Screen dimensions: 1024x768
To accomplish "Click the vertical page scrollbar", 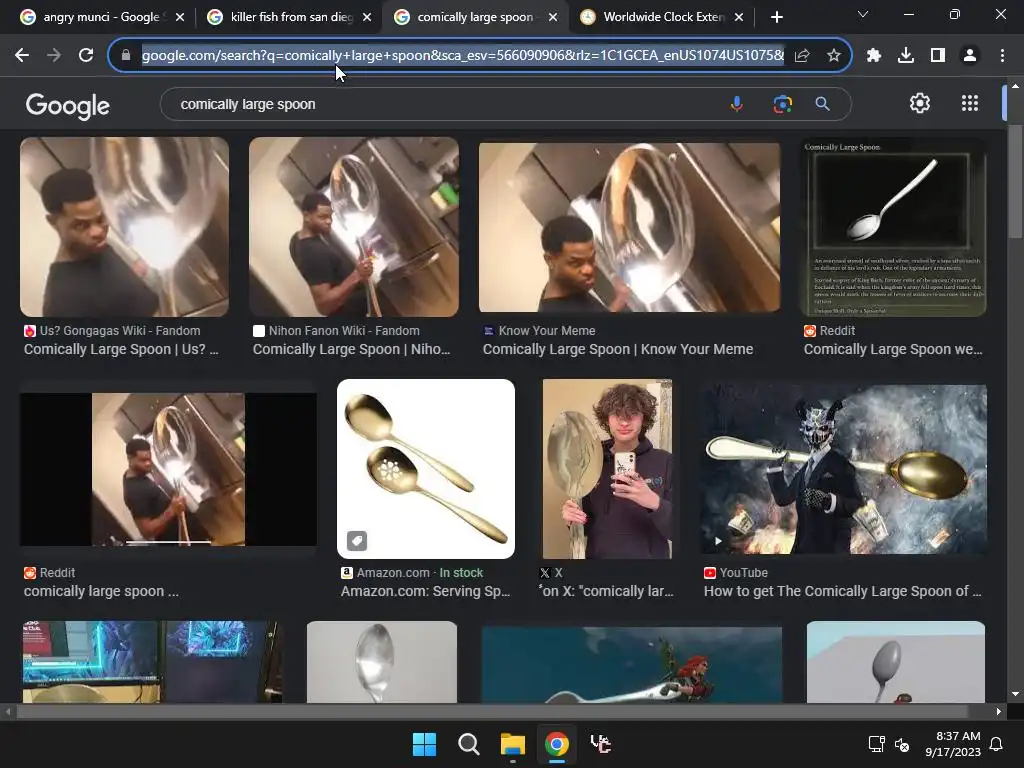I will click(1015, 183).
